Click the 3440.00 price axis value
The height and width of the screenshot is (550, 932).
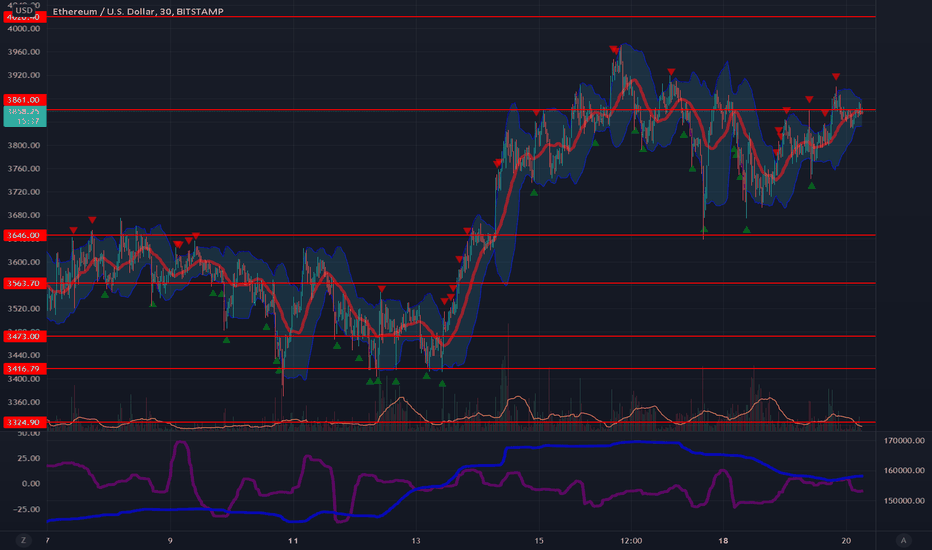(x=24, y=355)
